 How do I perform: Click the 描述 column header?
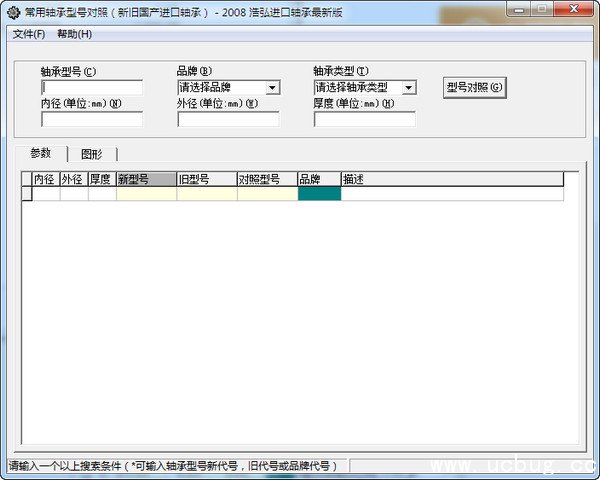(x=451, y=180)
